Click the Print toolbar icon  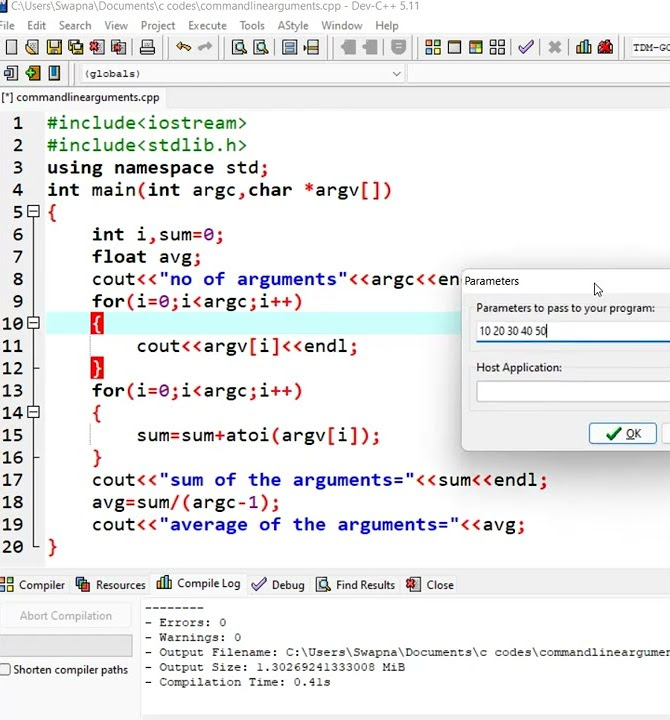(x=147, y=47)
